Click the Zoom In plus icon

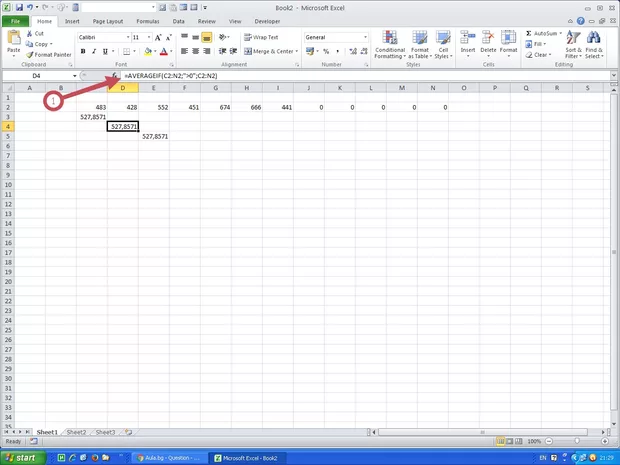tap(605, 441)
